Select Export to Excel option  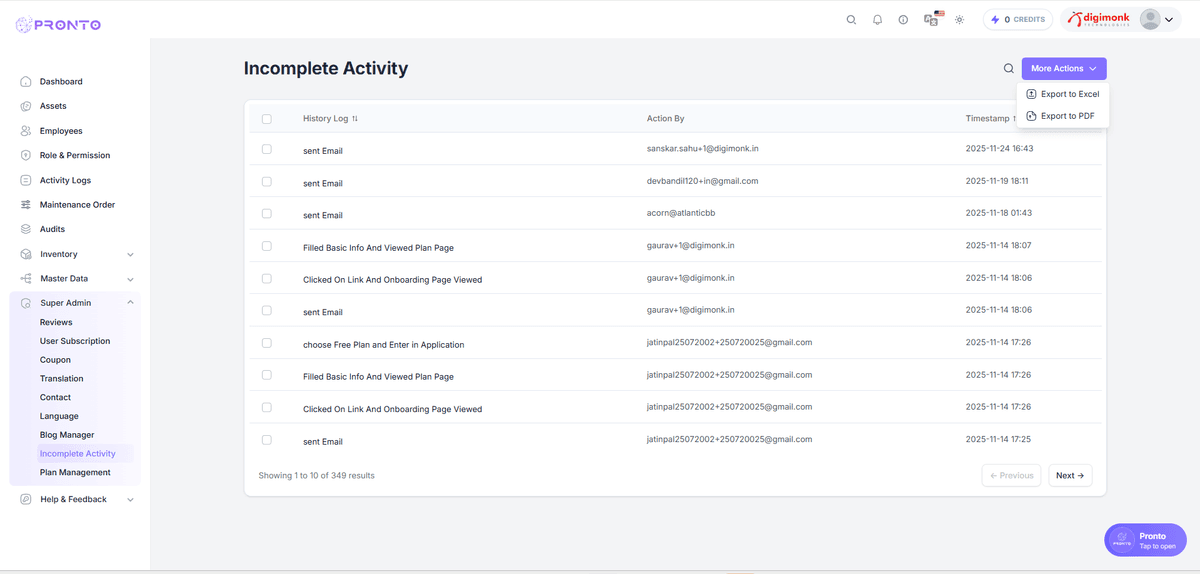pyautogui.click(x=1069, y=94)
